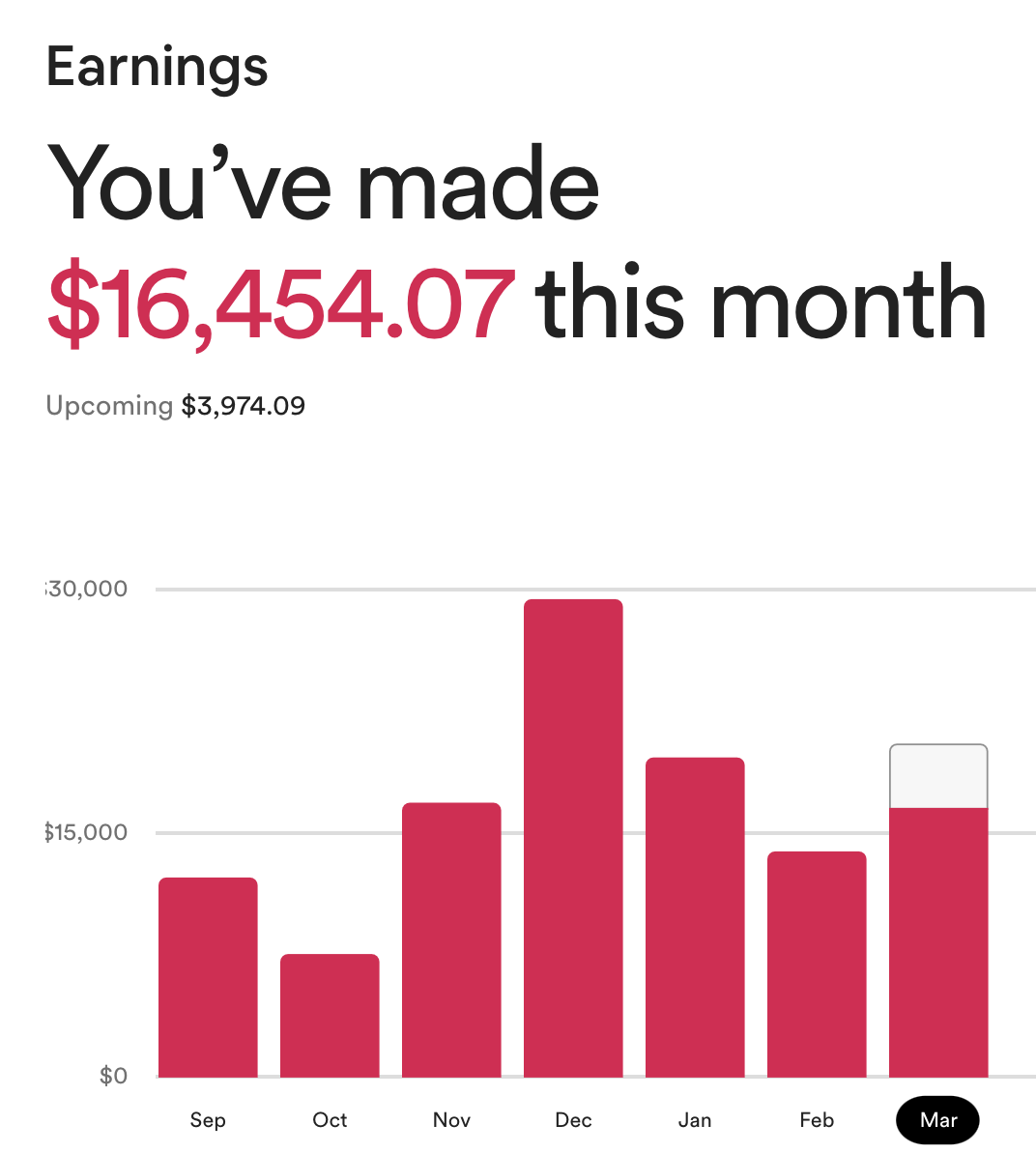Image resolution: width=1036 pixels, height=1154 pixels.
Task: Click the $16,454.07 earnings amount
Action: [280, 304]
